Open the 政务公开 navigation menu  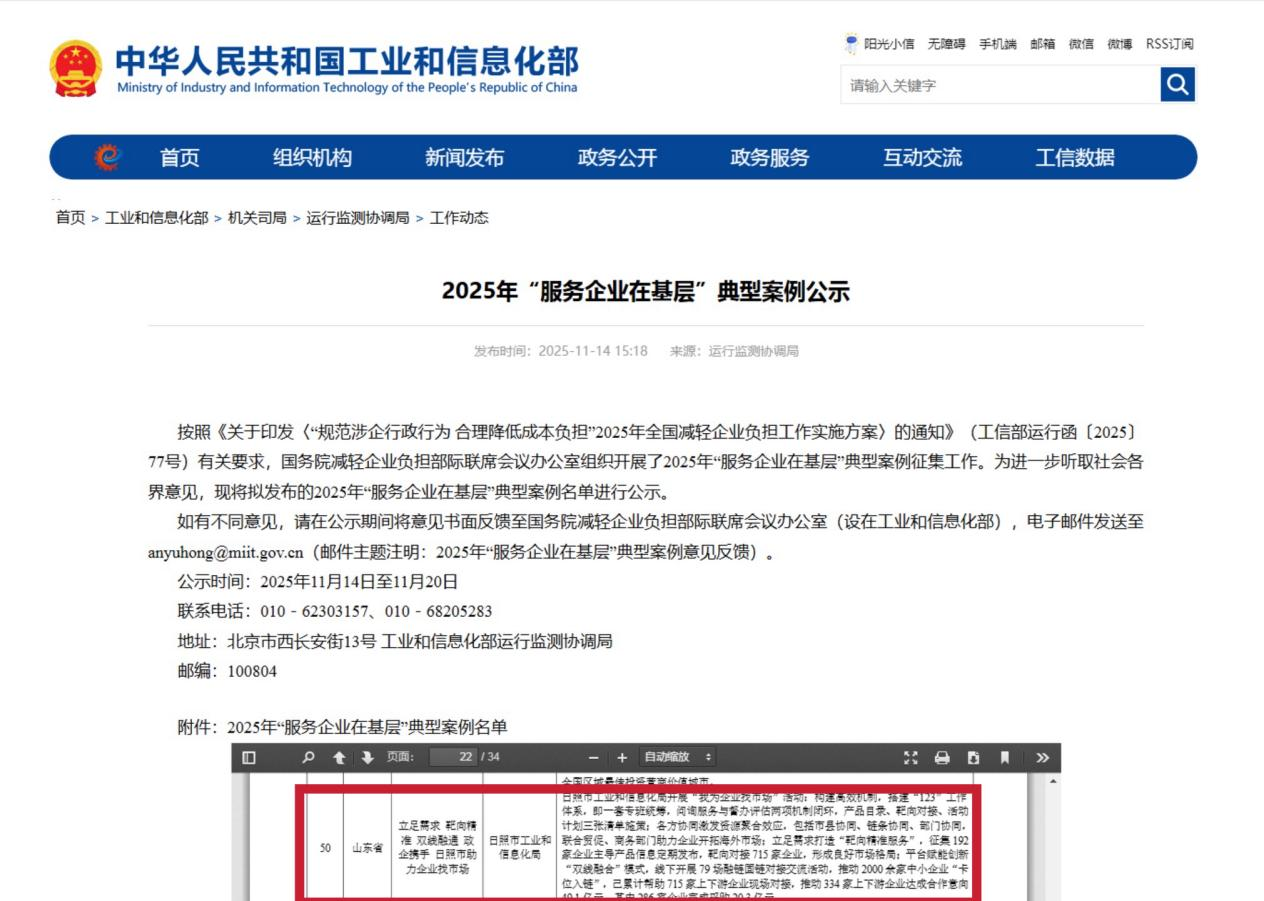coord(617,158)
